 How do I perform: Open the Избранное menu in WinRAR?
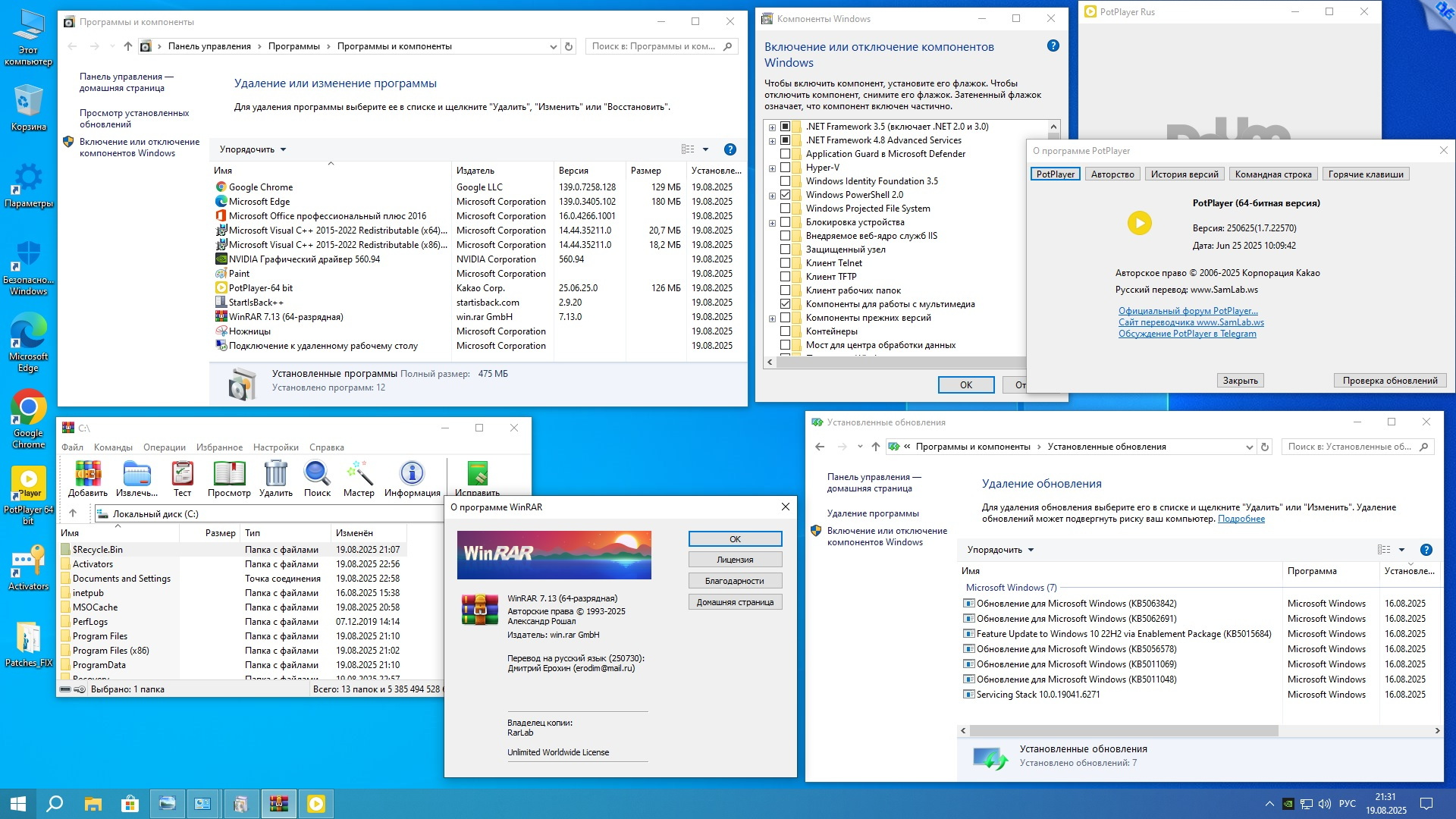[219, 447]
